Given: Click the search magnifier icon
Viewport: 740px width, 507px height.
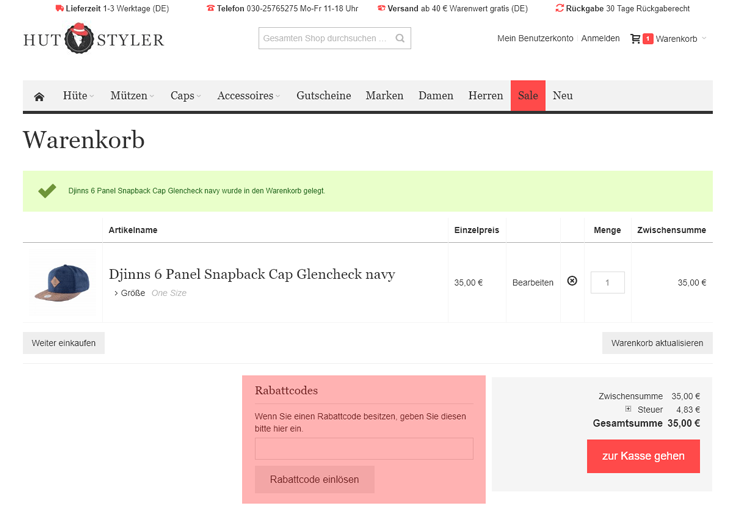Looking at the screenshot, I should coord(400,38).
